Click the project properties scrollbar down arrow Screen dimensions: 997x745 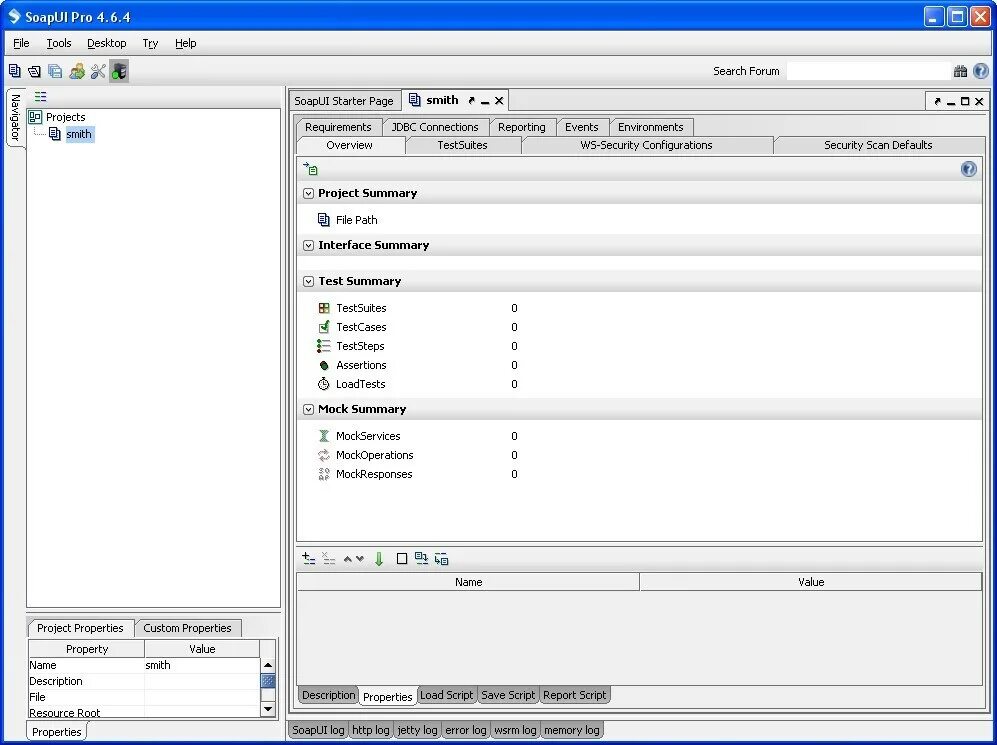[x=268, y=709]
